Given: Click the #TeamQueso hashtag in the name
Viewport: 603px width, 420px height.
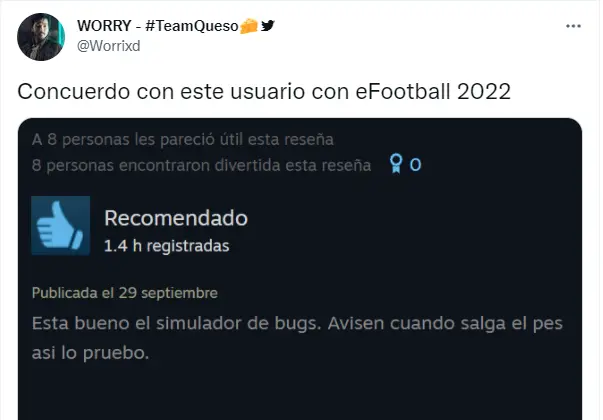Looking at the screenshot, I should (192, 26).
